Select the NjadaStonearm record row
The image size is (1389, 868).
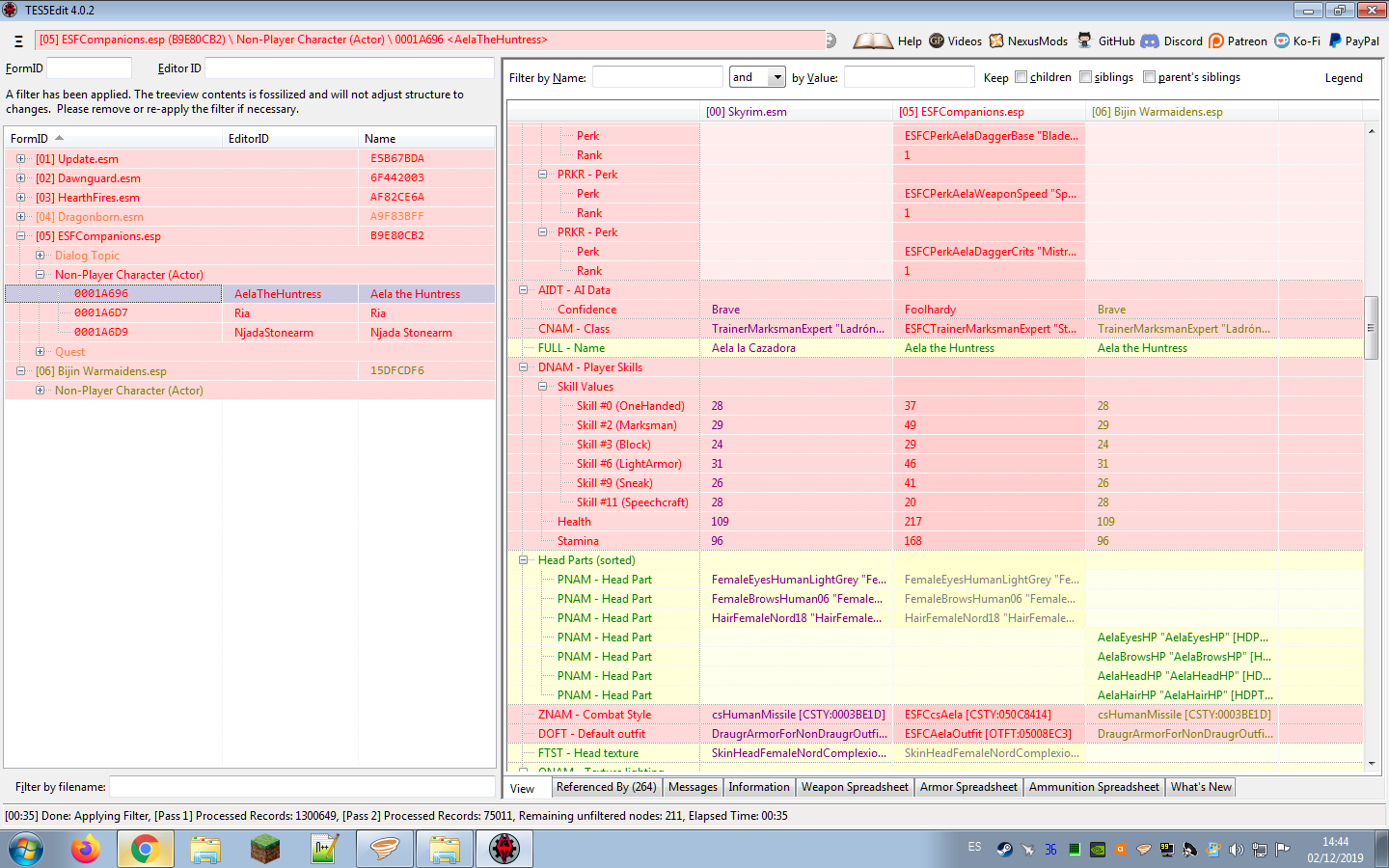250,333
